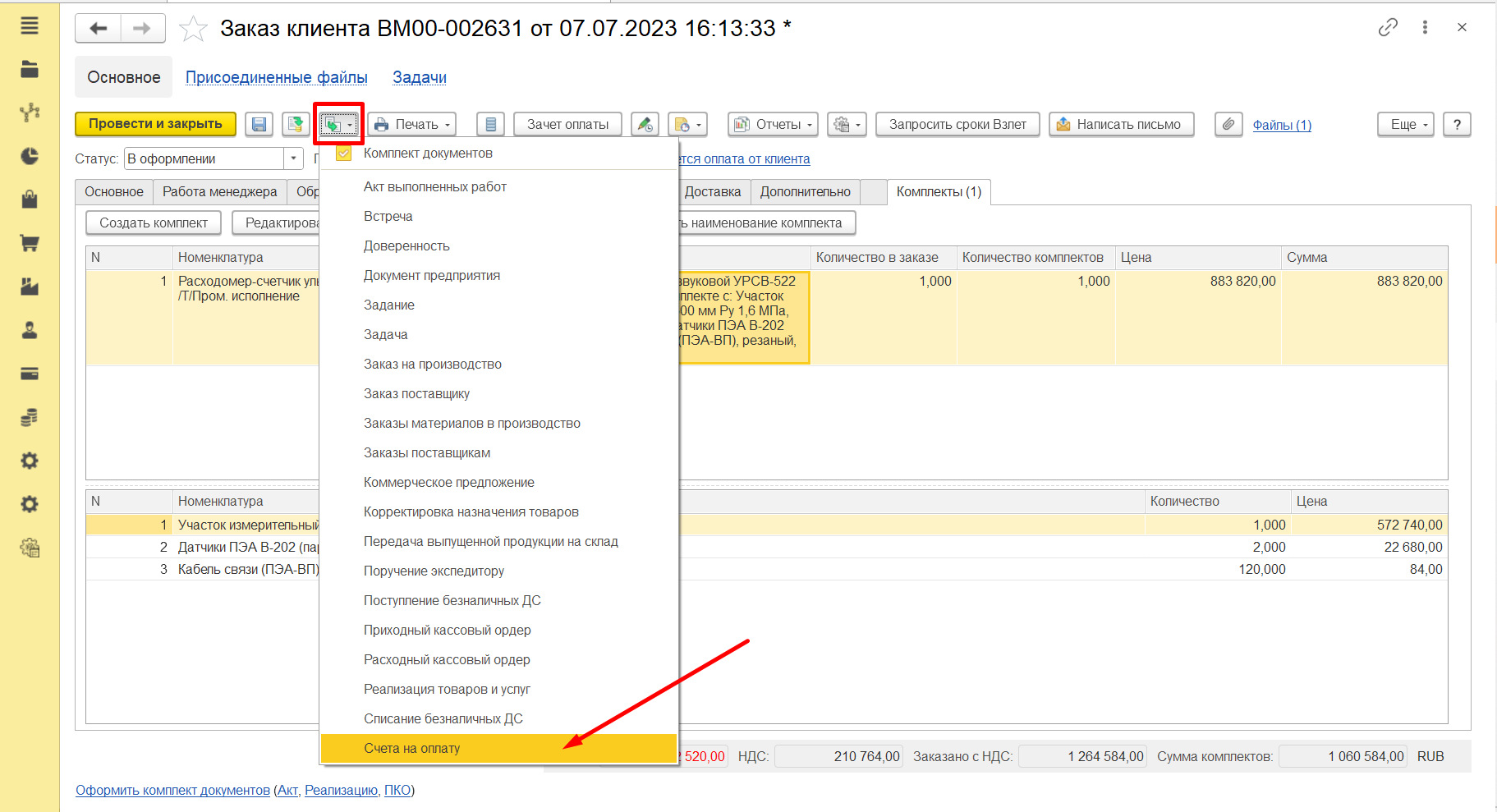The image size is (1497, 812).
Task: Select the 572 740,00 price cell
Action: tap(1369, 525)
